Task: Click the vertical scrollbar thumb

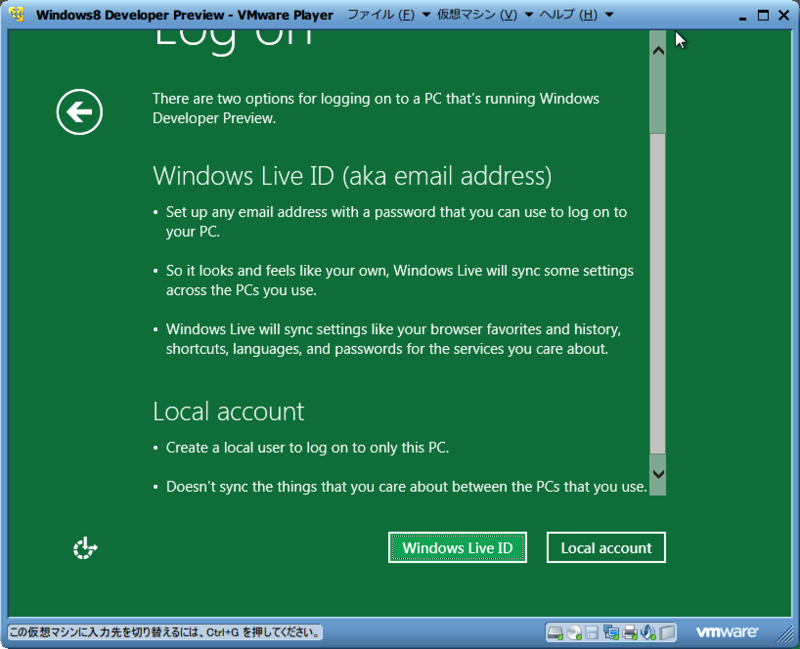Action: 658,293
